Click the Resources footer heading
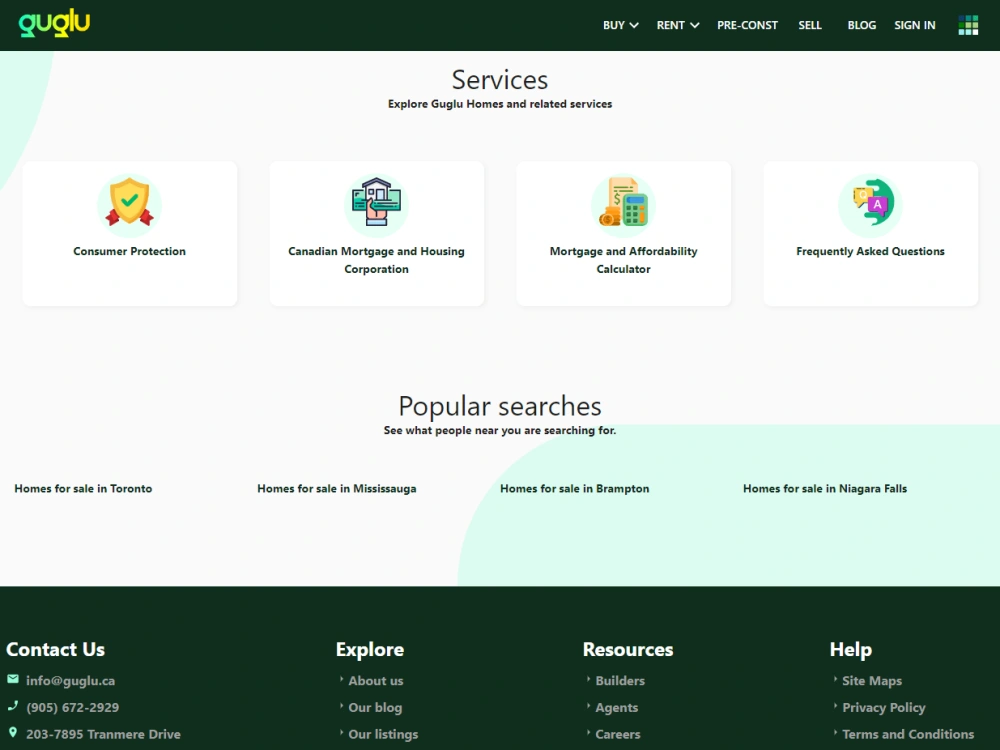Image resolution: width=1000 pixels, height=750 pixels. tap(628, 649)
